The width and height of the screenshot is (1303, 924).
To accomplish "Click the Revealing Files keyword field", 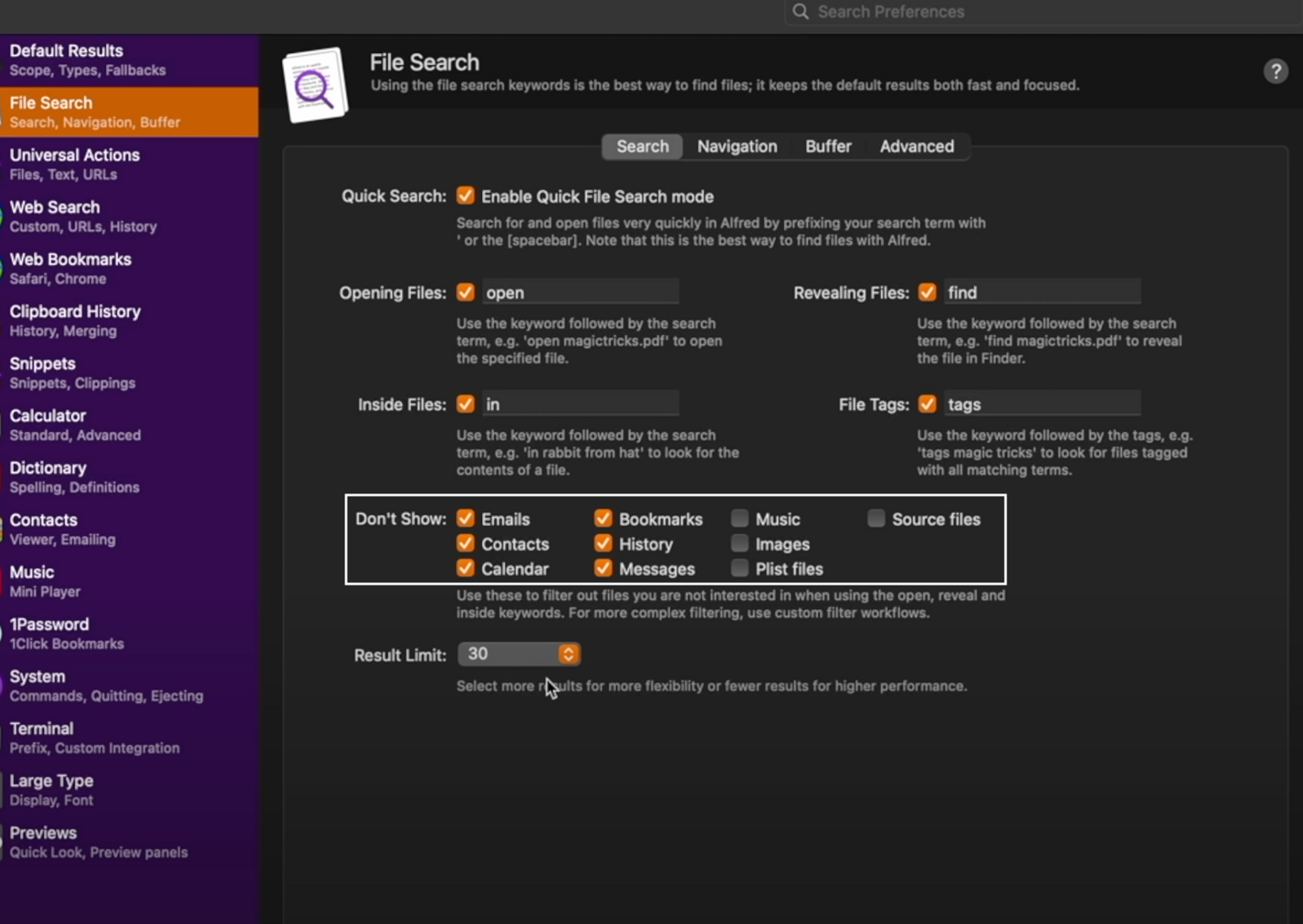I will pos(1041,293).
